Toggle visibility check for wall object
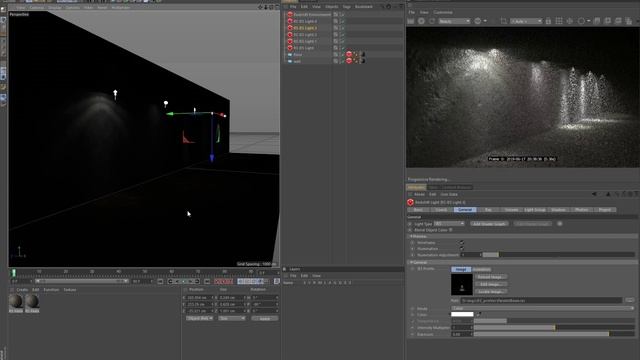The width and height of the screenshot is (640, 360). tap(342, 61)
